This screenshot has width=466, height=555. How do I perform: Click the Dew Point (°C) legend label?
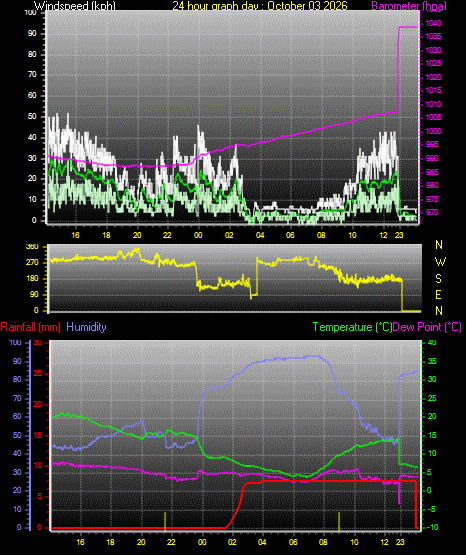point(427,327)
